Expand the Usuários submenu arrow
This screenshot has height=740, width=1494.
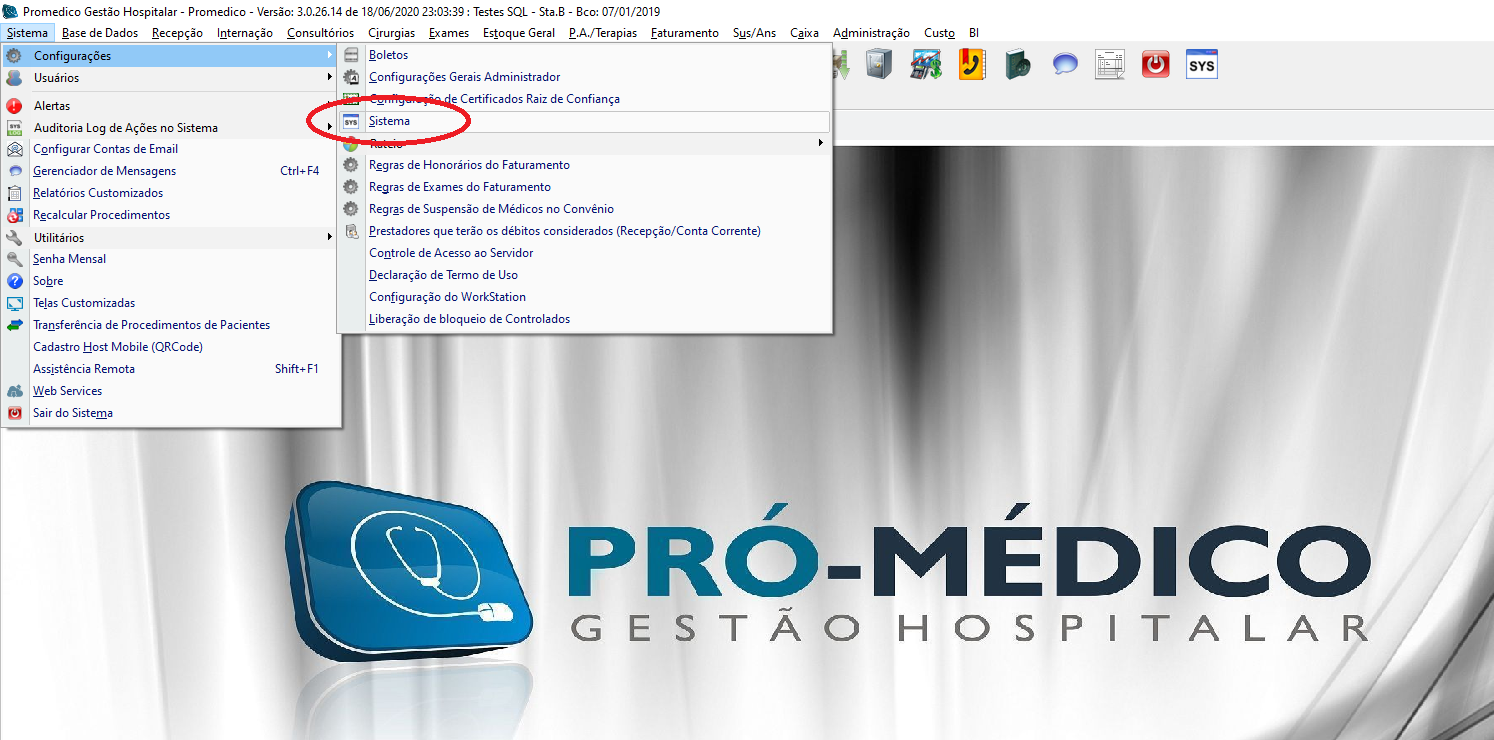329,78
